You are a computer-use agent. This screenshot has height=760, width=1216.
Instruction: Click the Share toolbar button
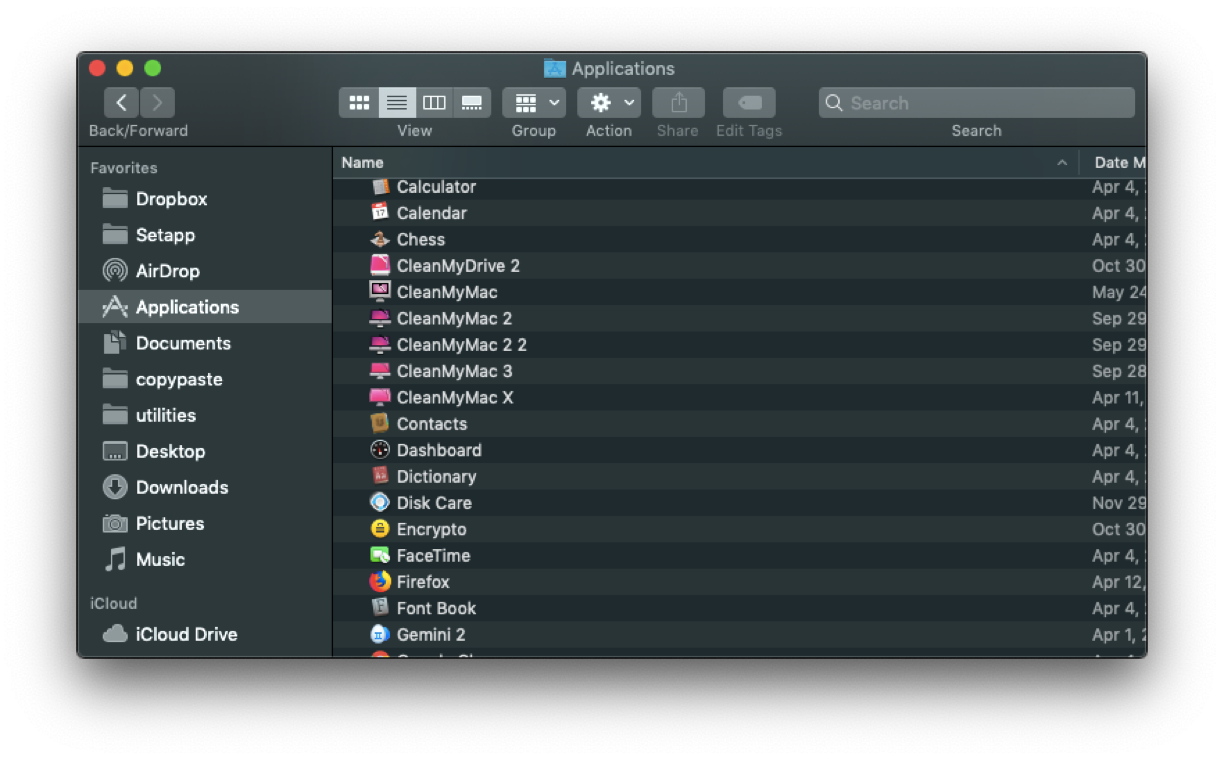(x=678, y=103)
